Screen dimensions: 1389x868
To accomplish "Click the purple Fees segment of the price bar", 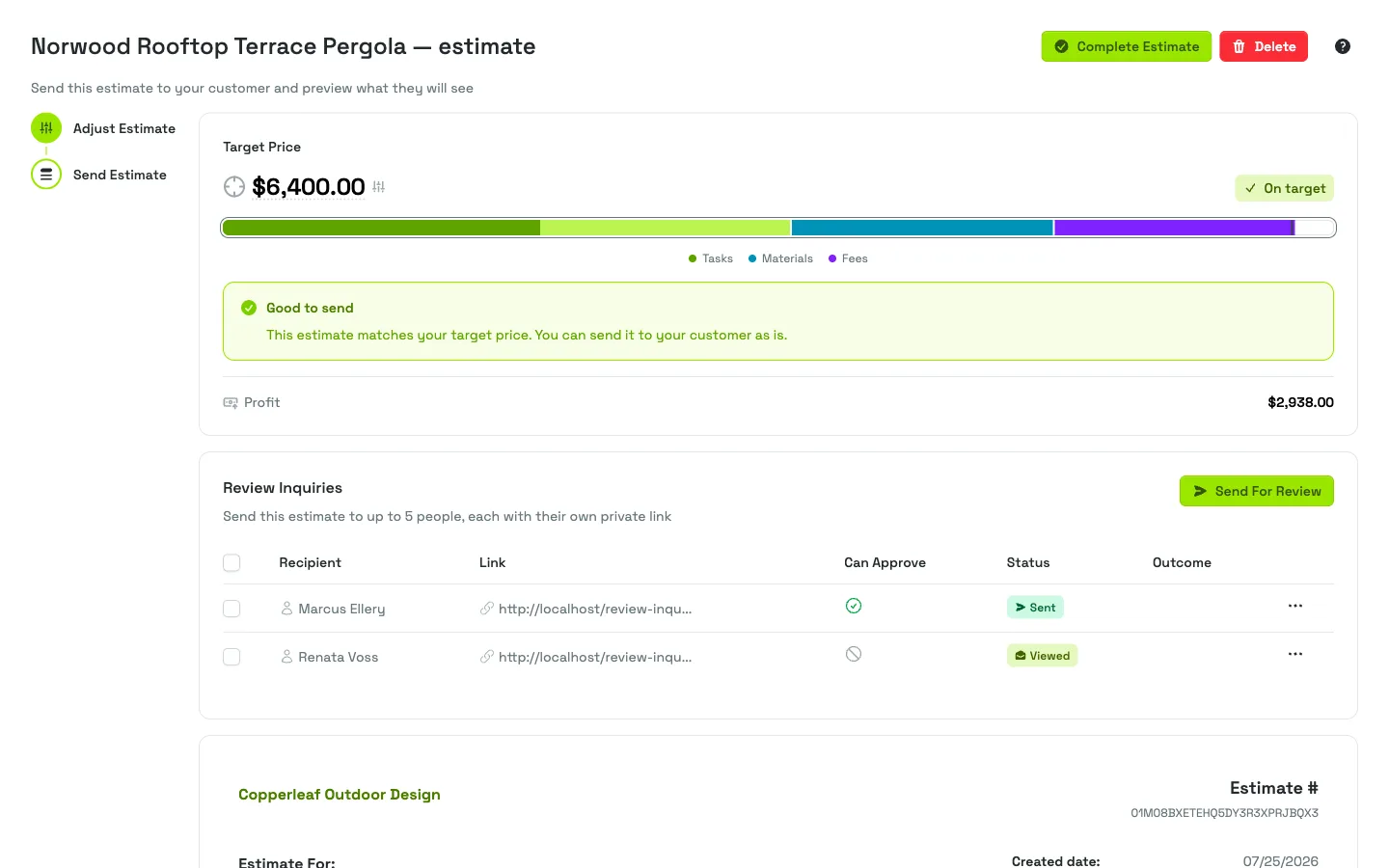I will pyautogui.click(x=1174, y=228).
